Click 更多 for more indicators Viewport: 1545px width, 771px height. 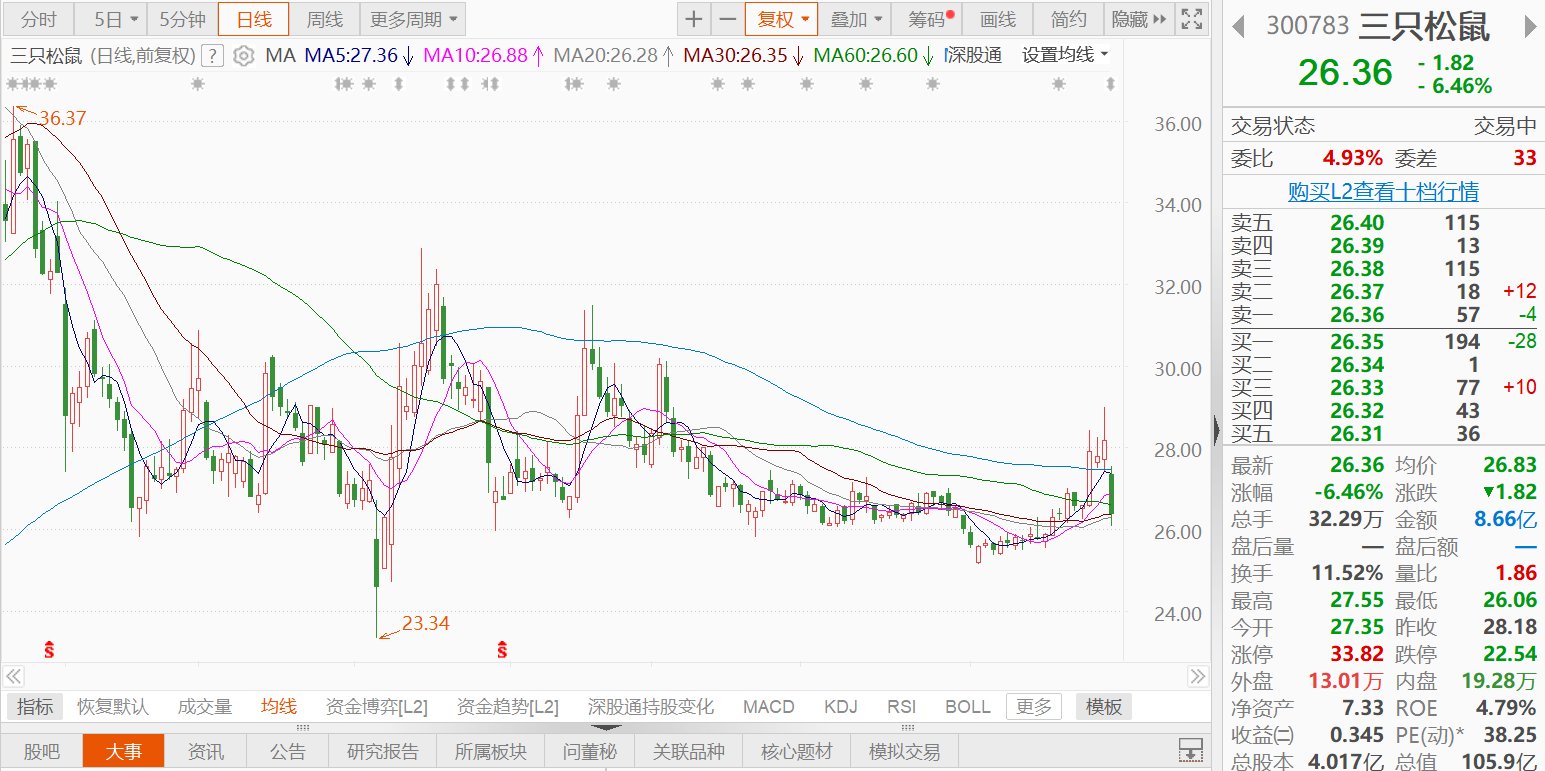pos(1034,707)
